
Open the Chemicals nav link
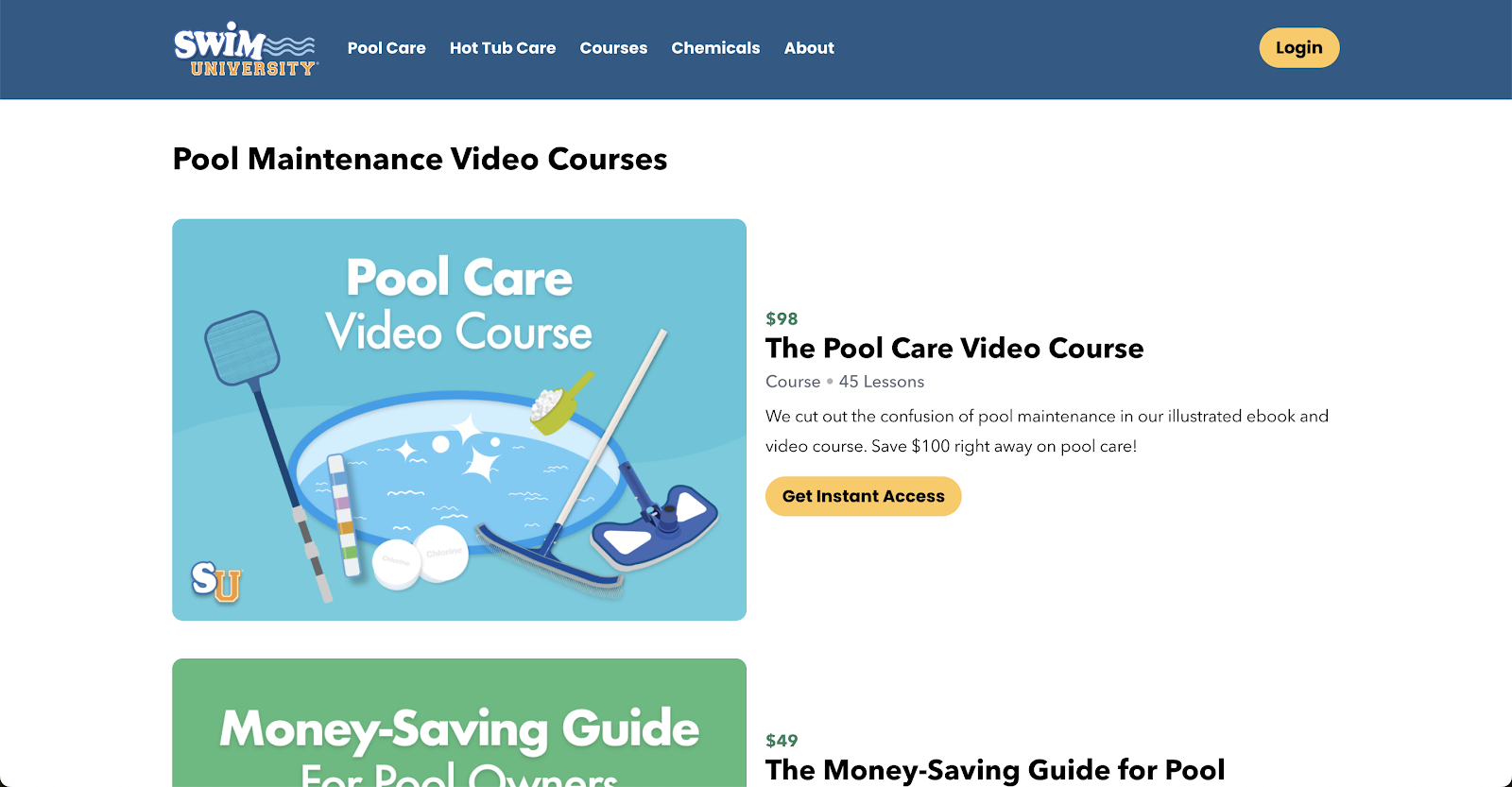(x=715, y=48)
